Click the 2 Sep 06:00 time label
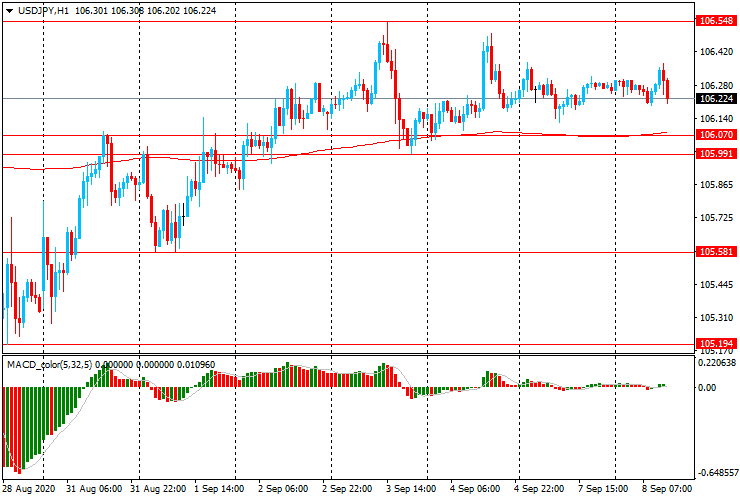The image size is (740, 500). pos(283,488)
